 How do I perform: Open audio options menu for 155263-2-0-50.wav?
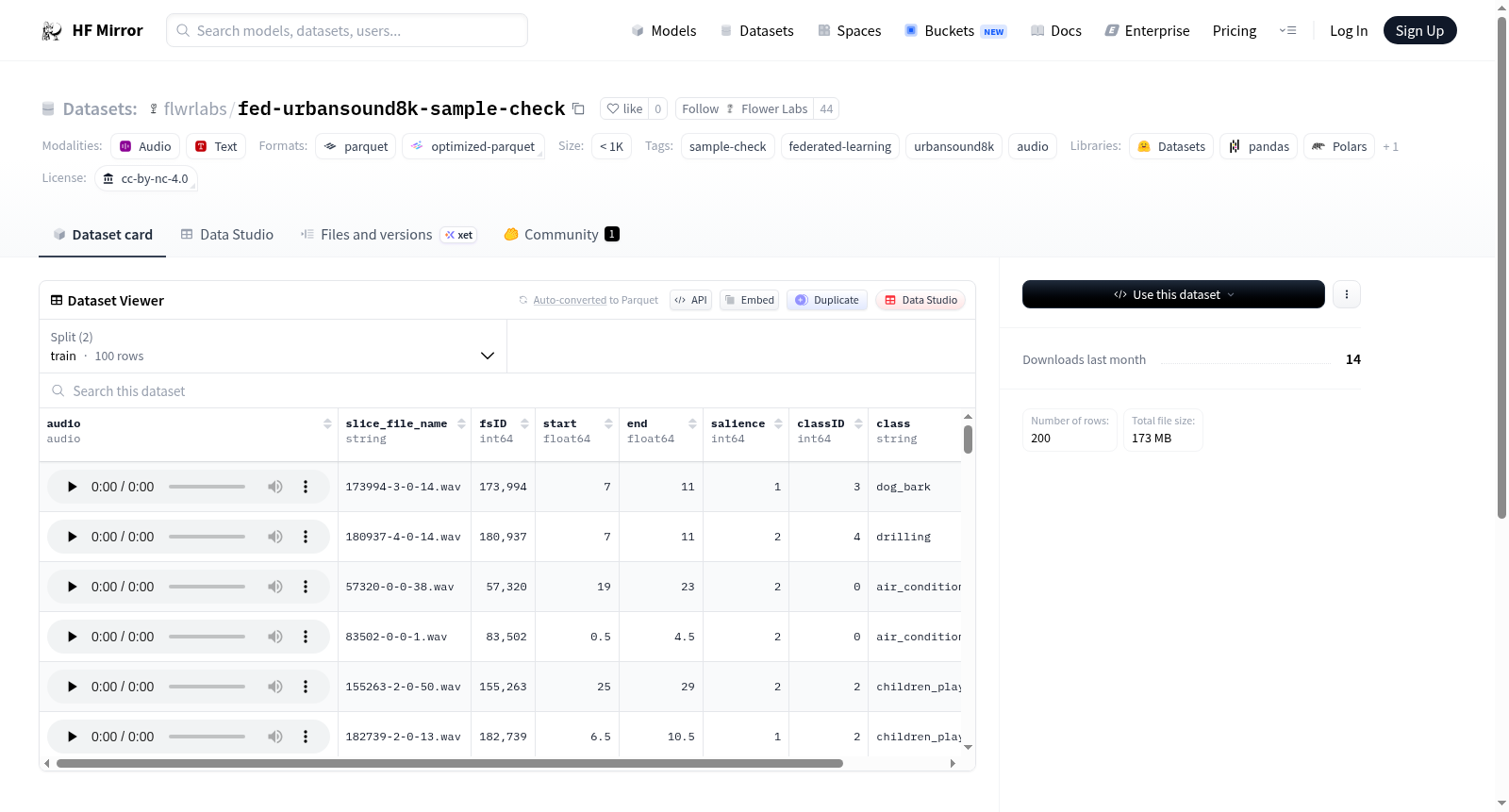(306, 687)
